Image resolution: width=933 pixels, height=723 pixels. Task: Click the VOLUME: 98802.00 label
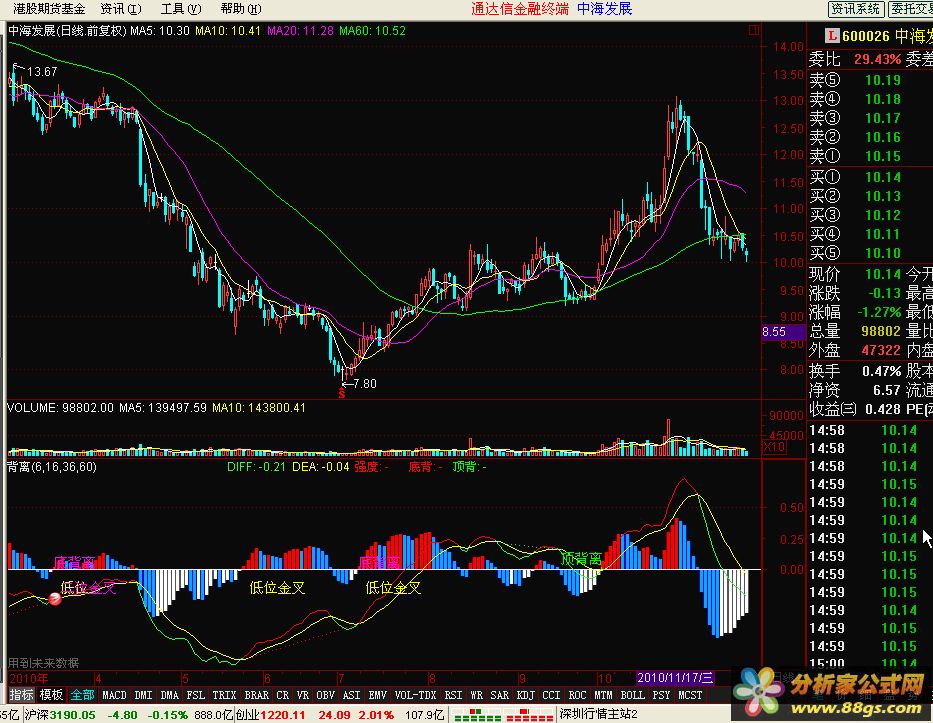(x=61, y=408)
